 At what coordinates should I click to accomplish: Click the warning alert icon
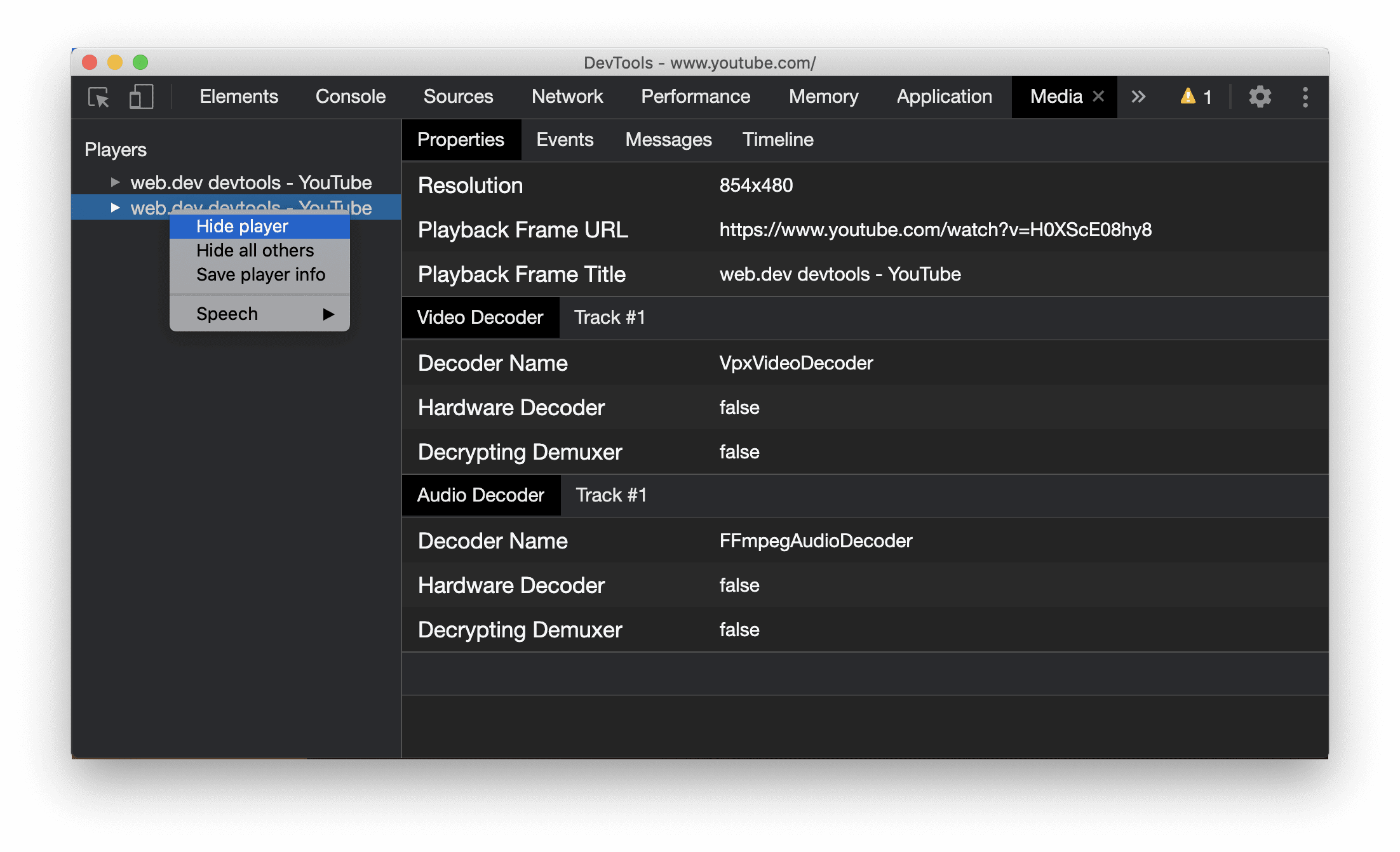coord(1186,97)
